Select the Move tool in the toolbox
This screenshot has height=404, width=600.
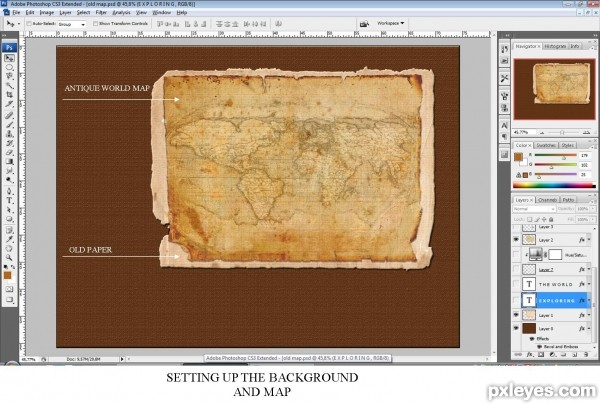point(9,58)
